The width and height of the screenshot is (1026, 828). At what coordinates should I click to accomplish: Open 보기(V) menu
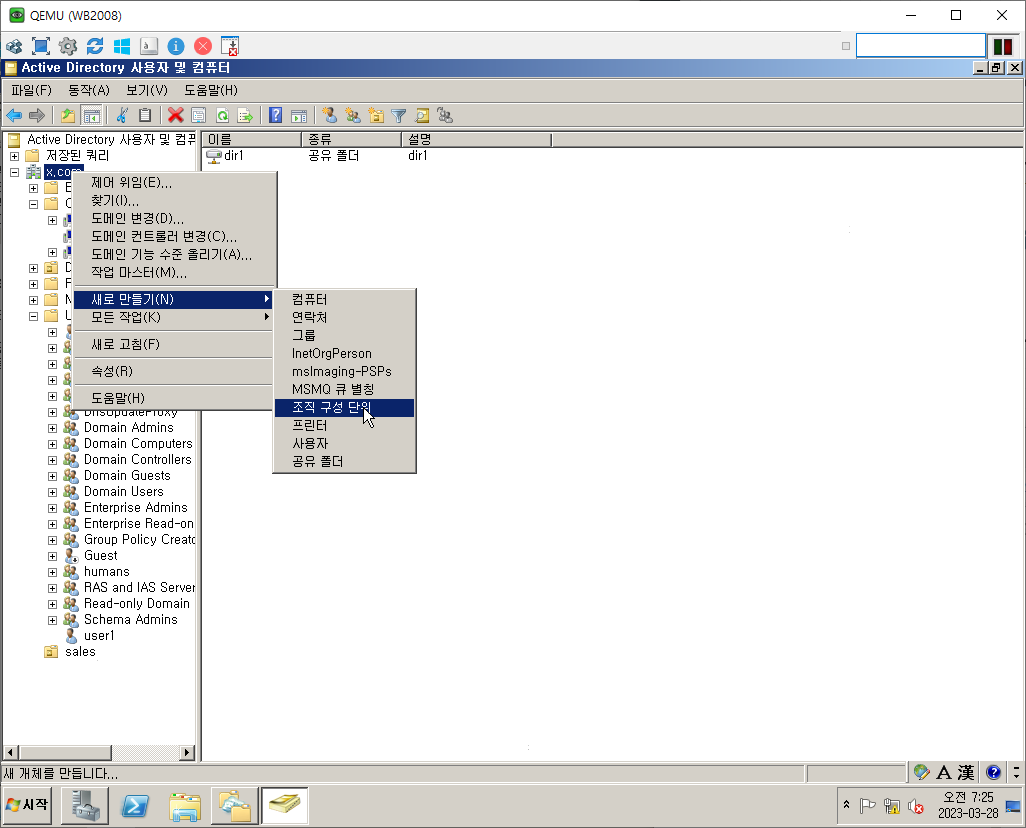point(147,90)
